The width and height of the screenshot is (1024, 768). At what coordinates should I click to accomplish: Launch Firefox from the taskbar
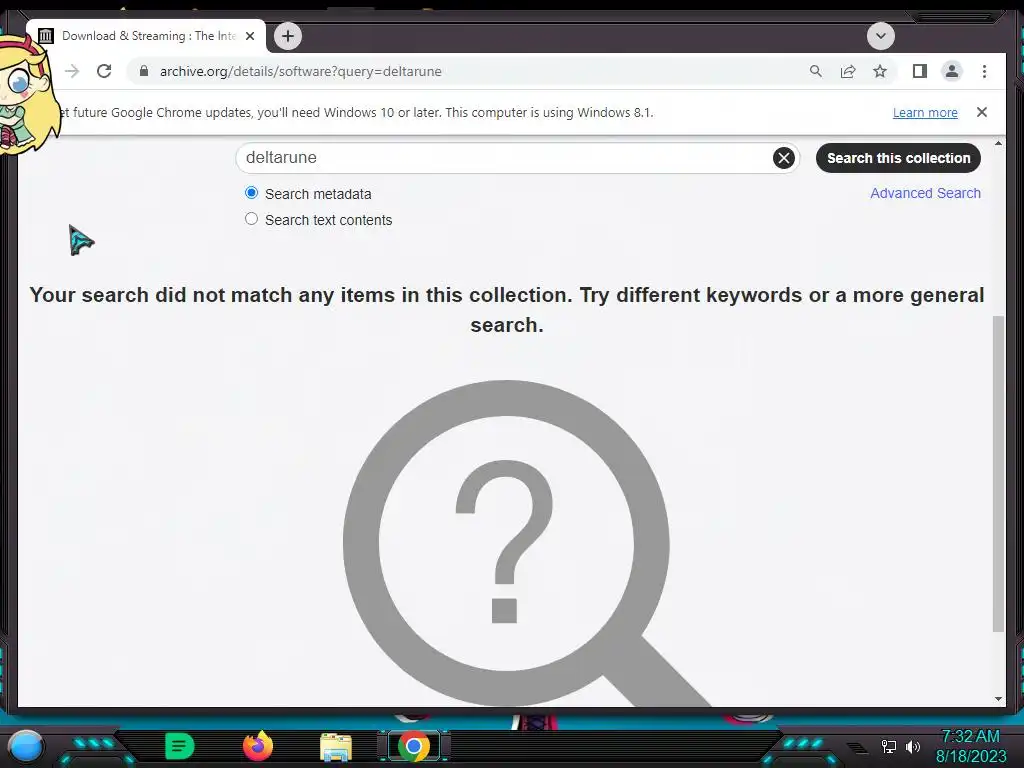coord(258,746)
